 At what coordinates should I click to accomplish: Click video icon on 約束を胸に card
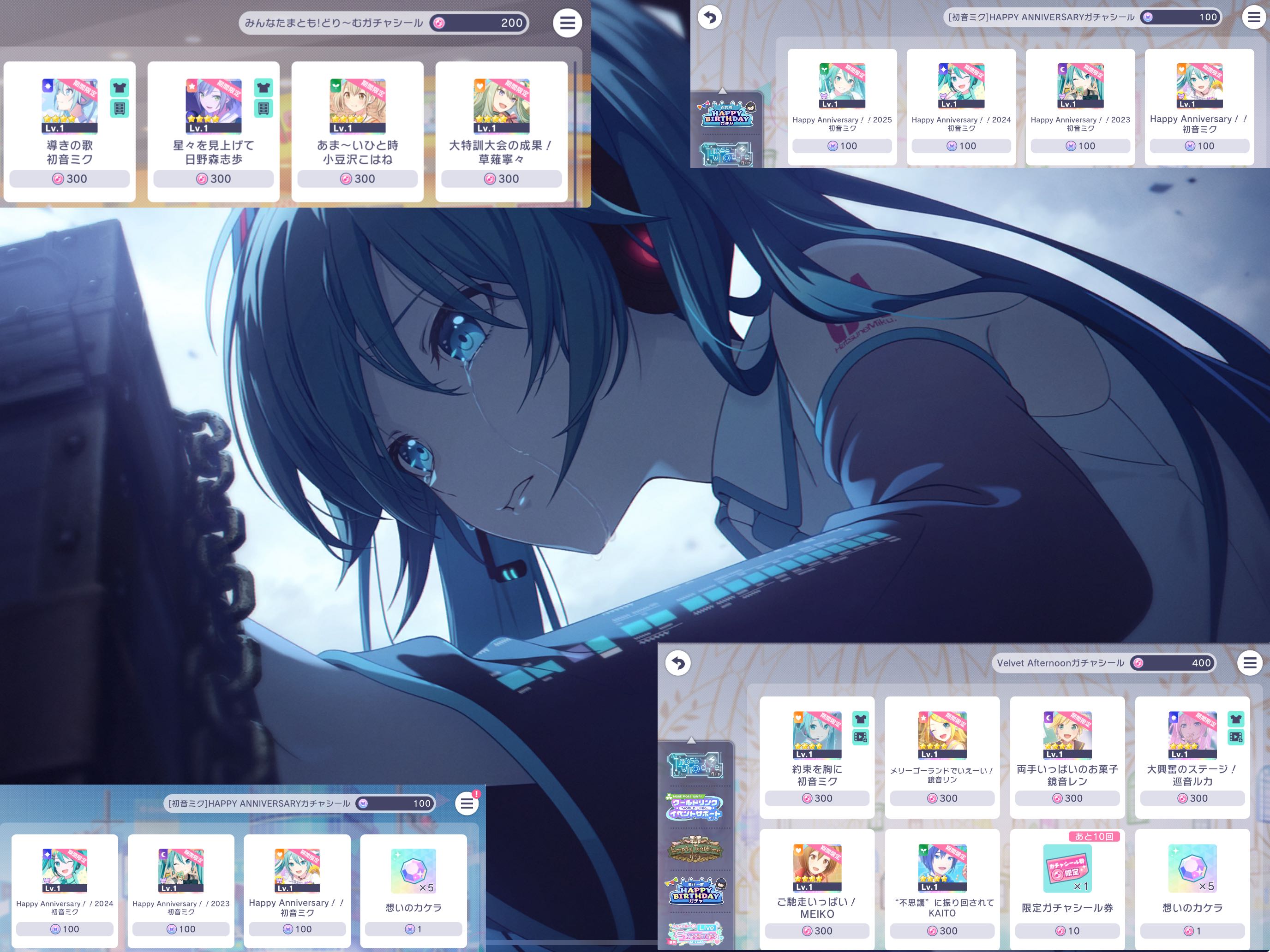[860, 738]
